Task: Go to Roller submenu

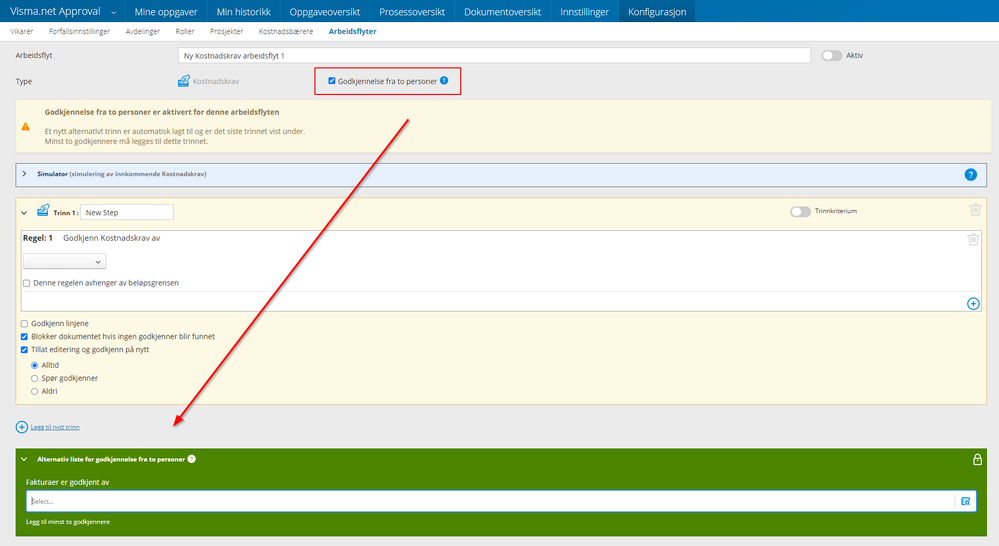Action: pos(185,31)
